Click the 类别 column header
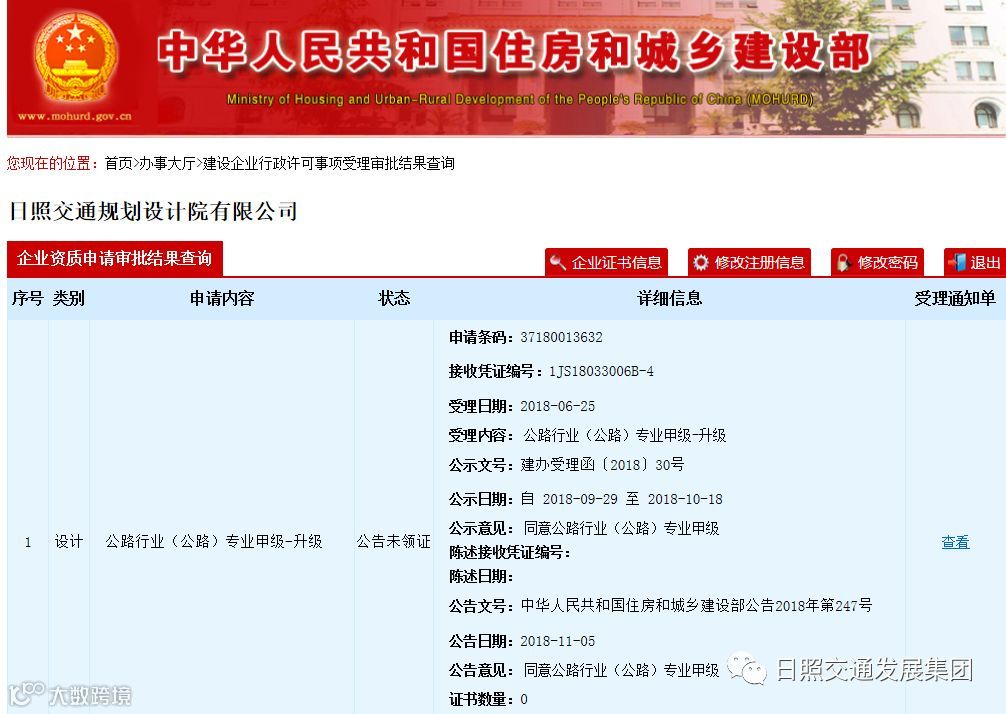This screenshot has height=714, width=1006. click(69, 298)
